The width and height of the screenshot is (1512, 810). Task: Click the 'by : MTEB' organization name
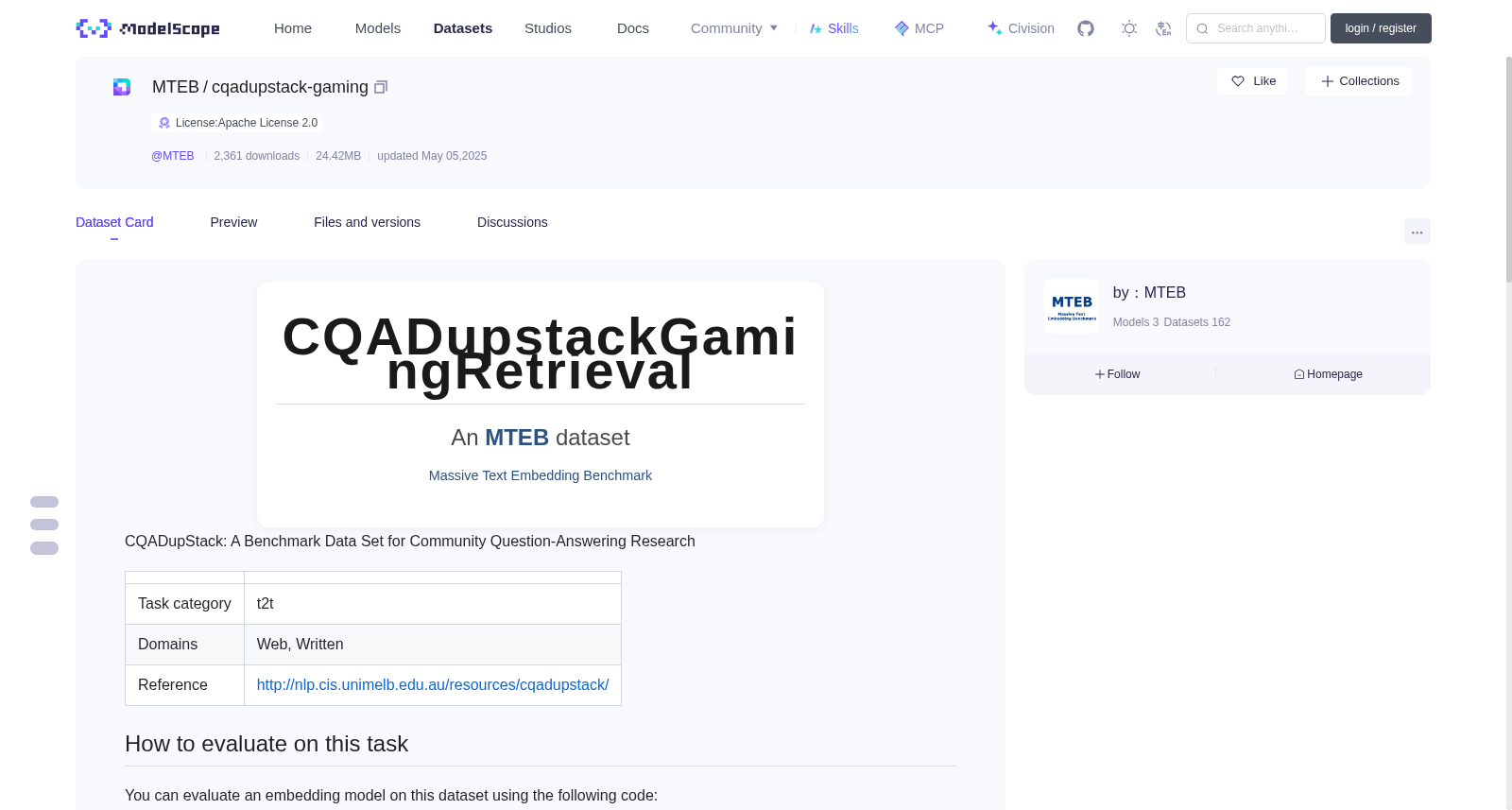[x=1149, y=293]
